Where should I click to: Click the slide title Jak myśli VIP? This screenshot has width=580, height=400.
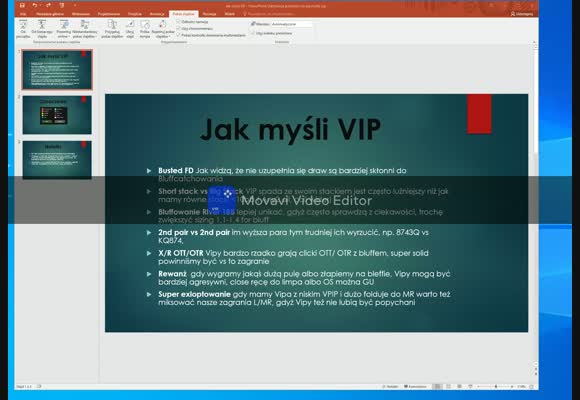pyautogui.click(x=290, y=129)
